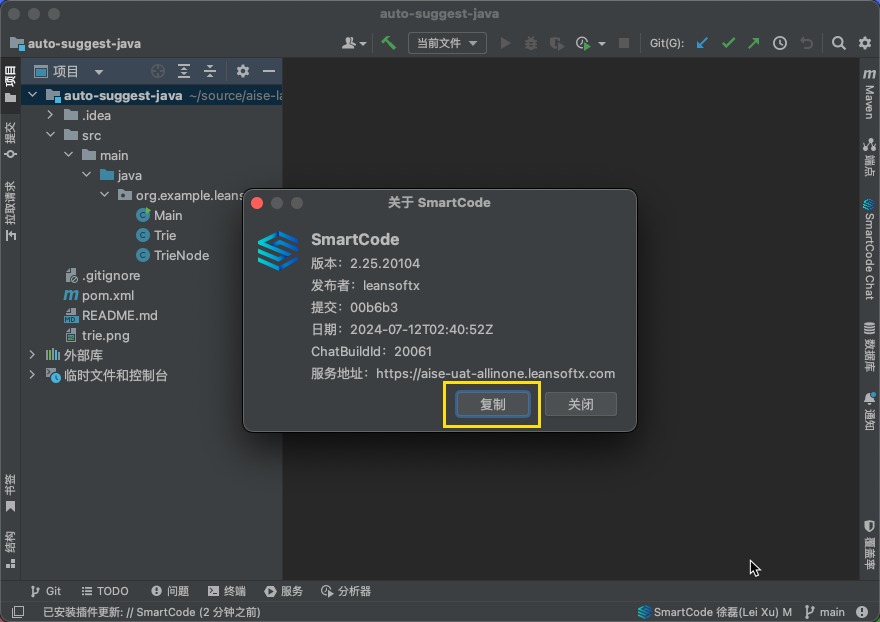880x622 pixels.
Task: Open the 提交 commit side tab
Action: pos(10,140)
